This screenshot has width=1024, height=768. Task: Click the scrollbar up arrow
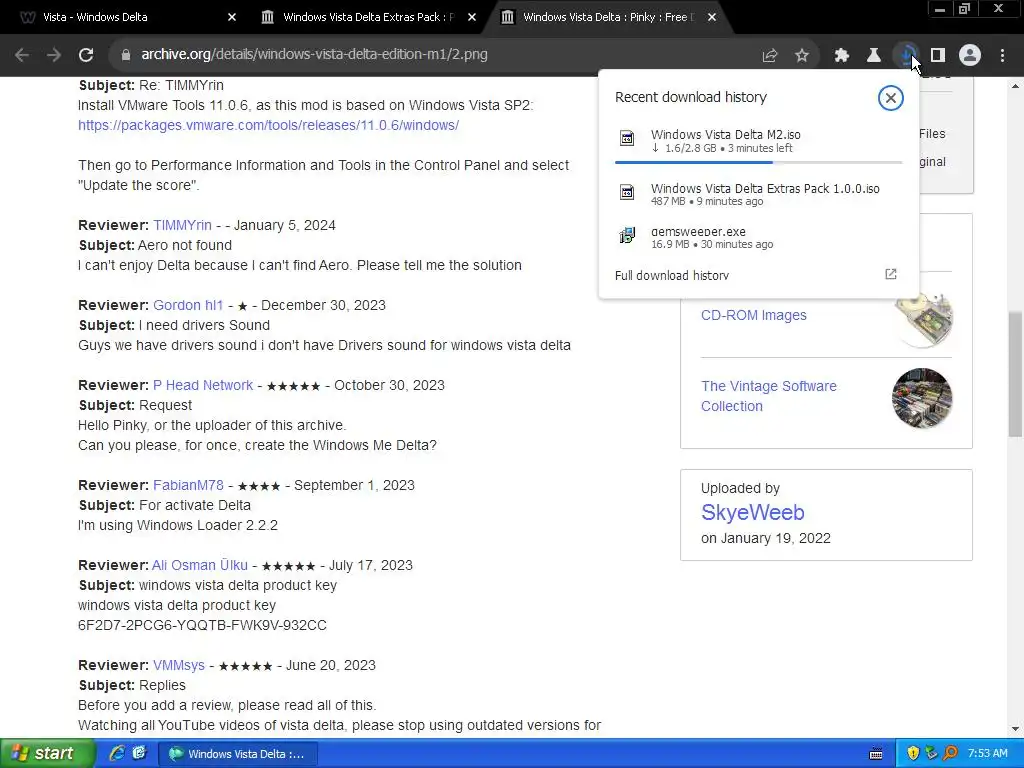(x=1015, y=86)
